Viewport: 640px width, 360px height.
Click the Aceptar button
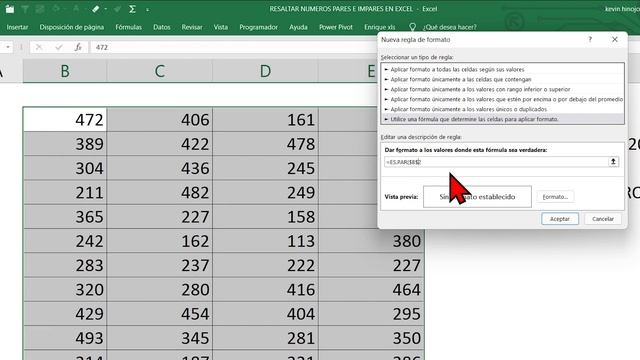[x=560, y=219]
